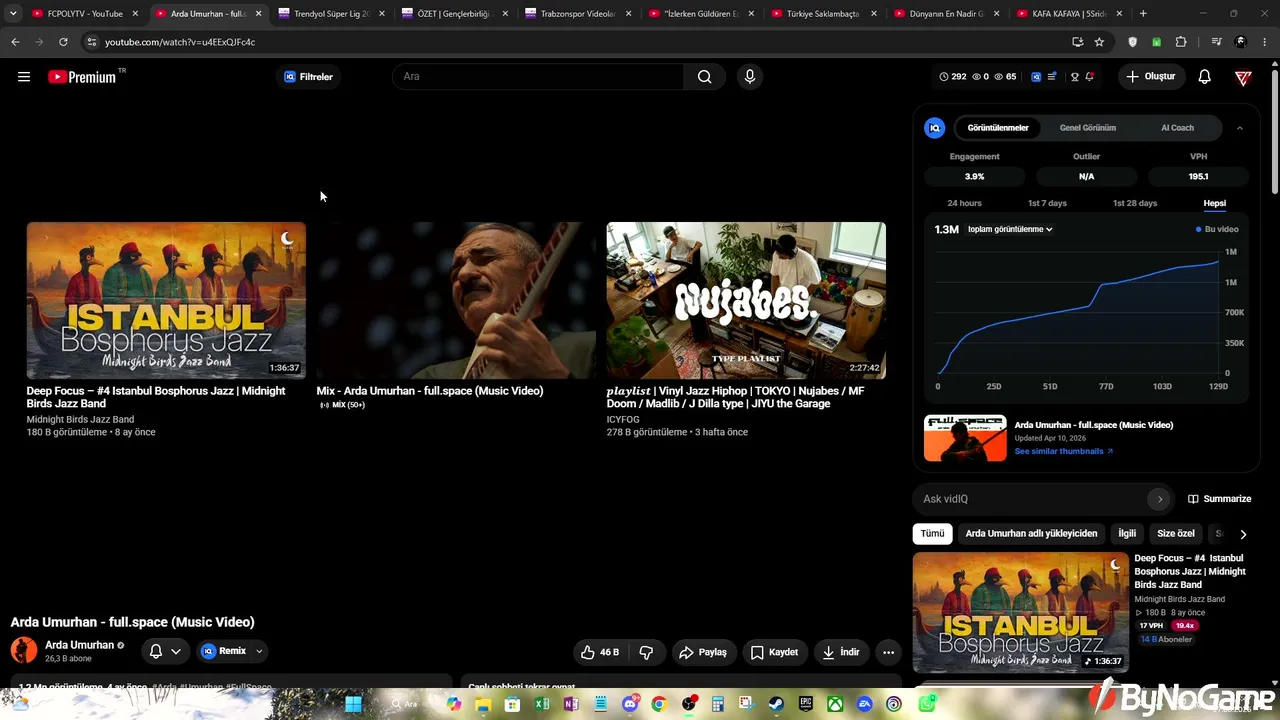Screen dimensions: 1280x720
Task: Open the channel notification bell dropdown
Action: point(165,651)
